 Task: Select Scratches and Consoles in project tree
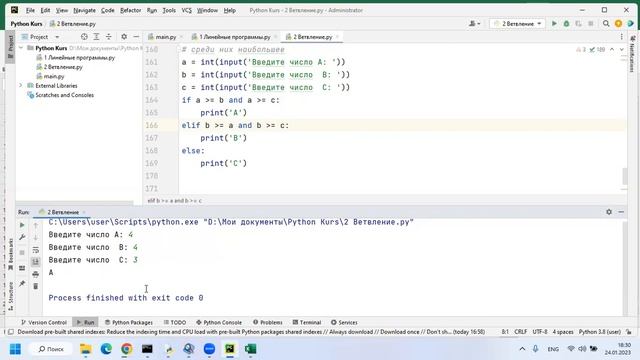(61, 95)
